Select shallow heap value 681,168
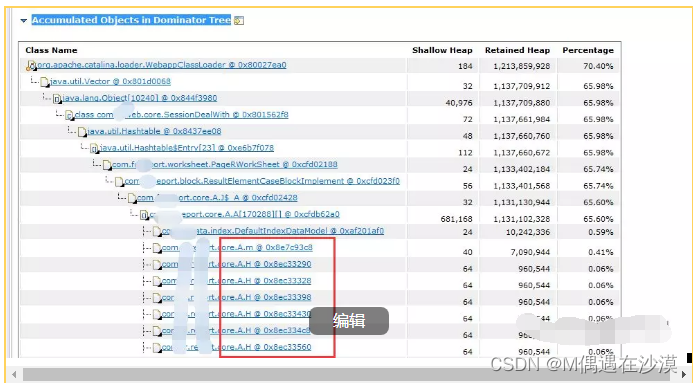 [x=457, y=219]
